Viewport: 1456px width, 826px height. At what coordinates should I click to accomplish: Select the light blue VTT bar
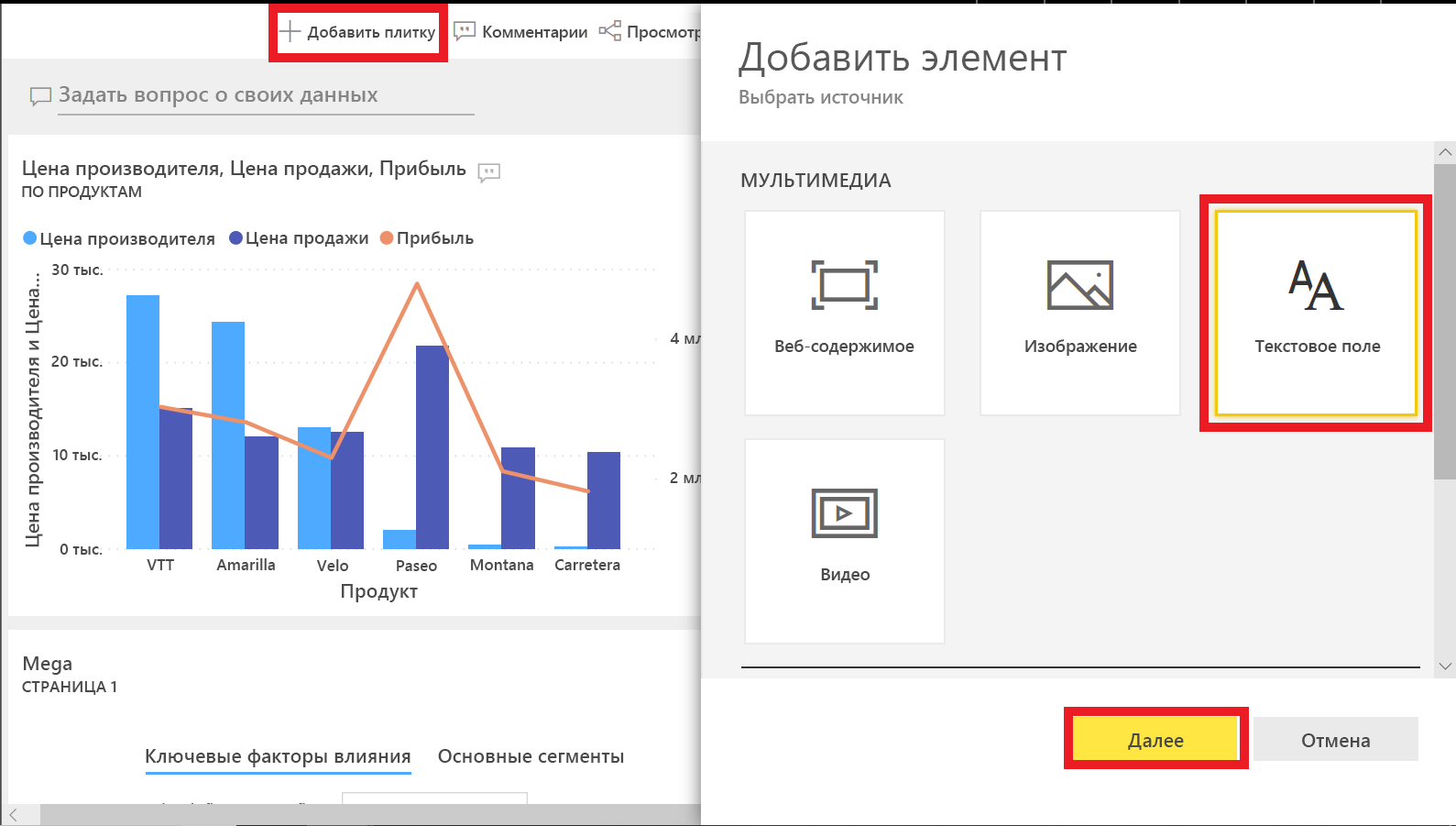[143, 422]
